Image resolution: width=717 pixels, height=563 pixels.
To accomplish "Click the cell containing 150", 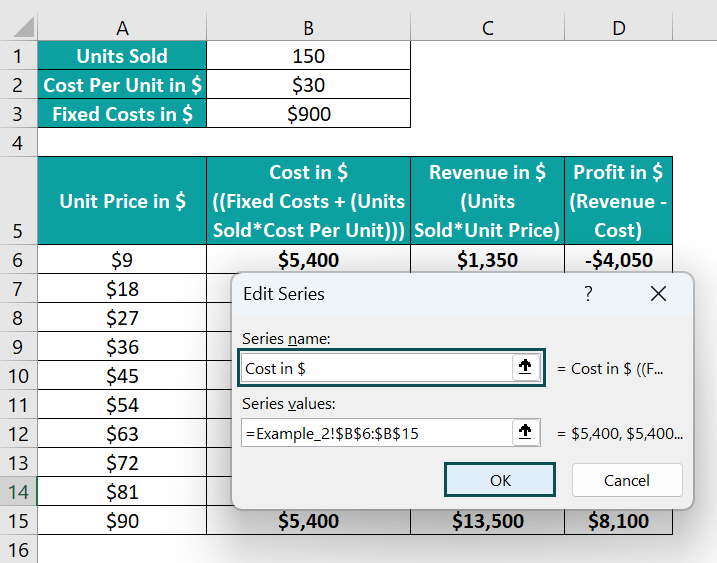I will click(x=309, y=56).
